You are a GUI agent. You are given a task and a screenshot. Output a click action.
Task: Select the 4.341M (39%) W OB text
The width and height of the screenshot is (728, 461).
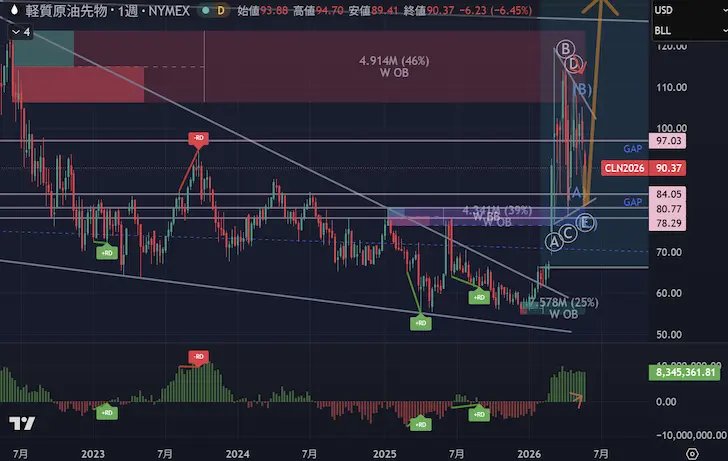[497, 216]
